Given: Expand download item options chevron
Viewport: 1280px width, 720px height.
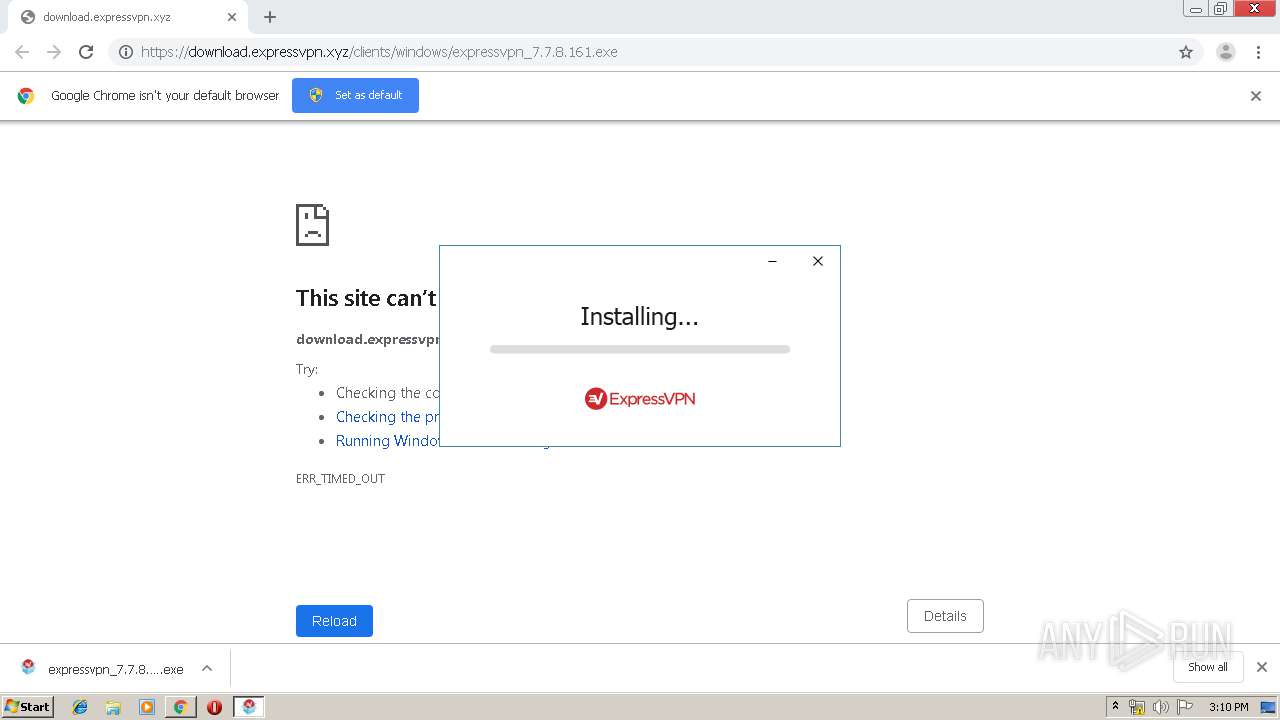Looking at the screenshot, I should (x=207, y=668).
